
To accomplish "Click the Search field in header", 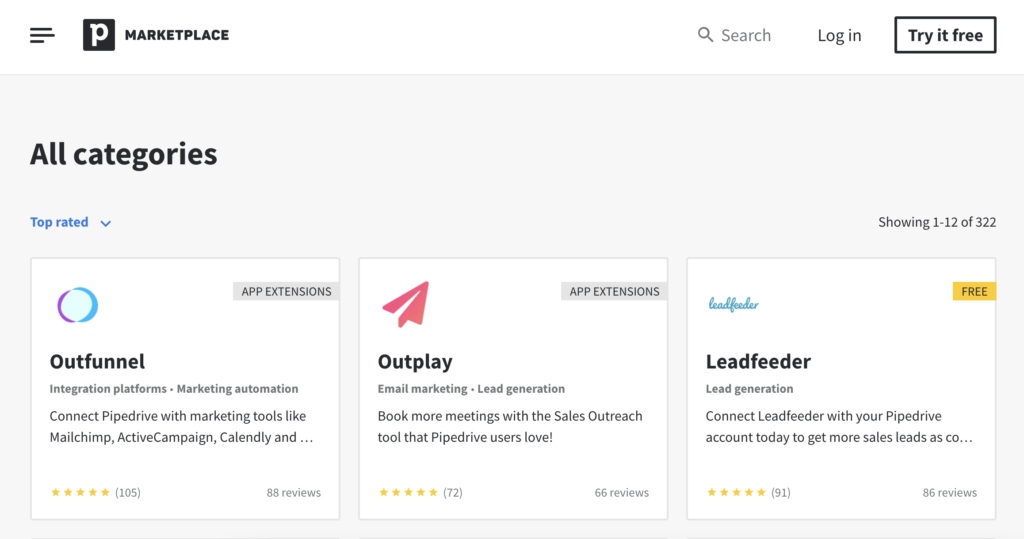I will tap(734, 35).
